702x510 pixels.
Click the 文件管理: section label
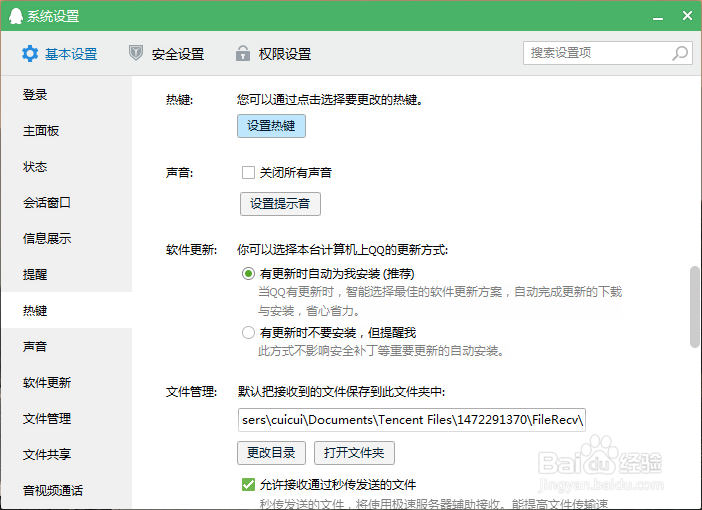pyautogui.click(x=192, y=392)
